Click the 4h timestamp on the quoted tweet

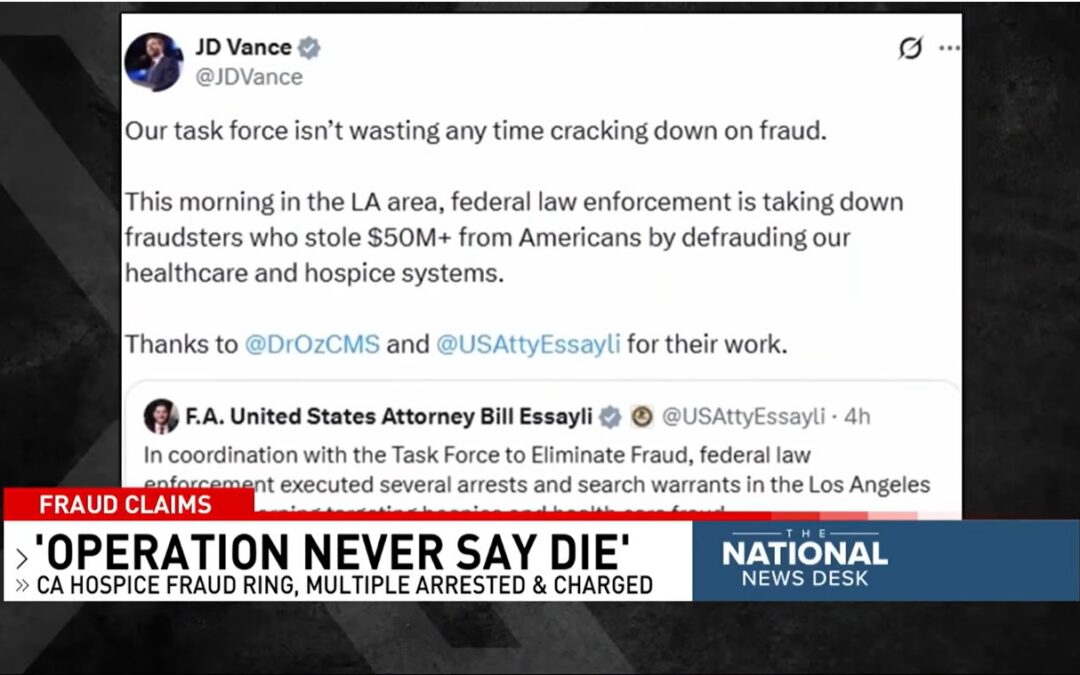(x=856, y=416)
